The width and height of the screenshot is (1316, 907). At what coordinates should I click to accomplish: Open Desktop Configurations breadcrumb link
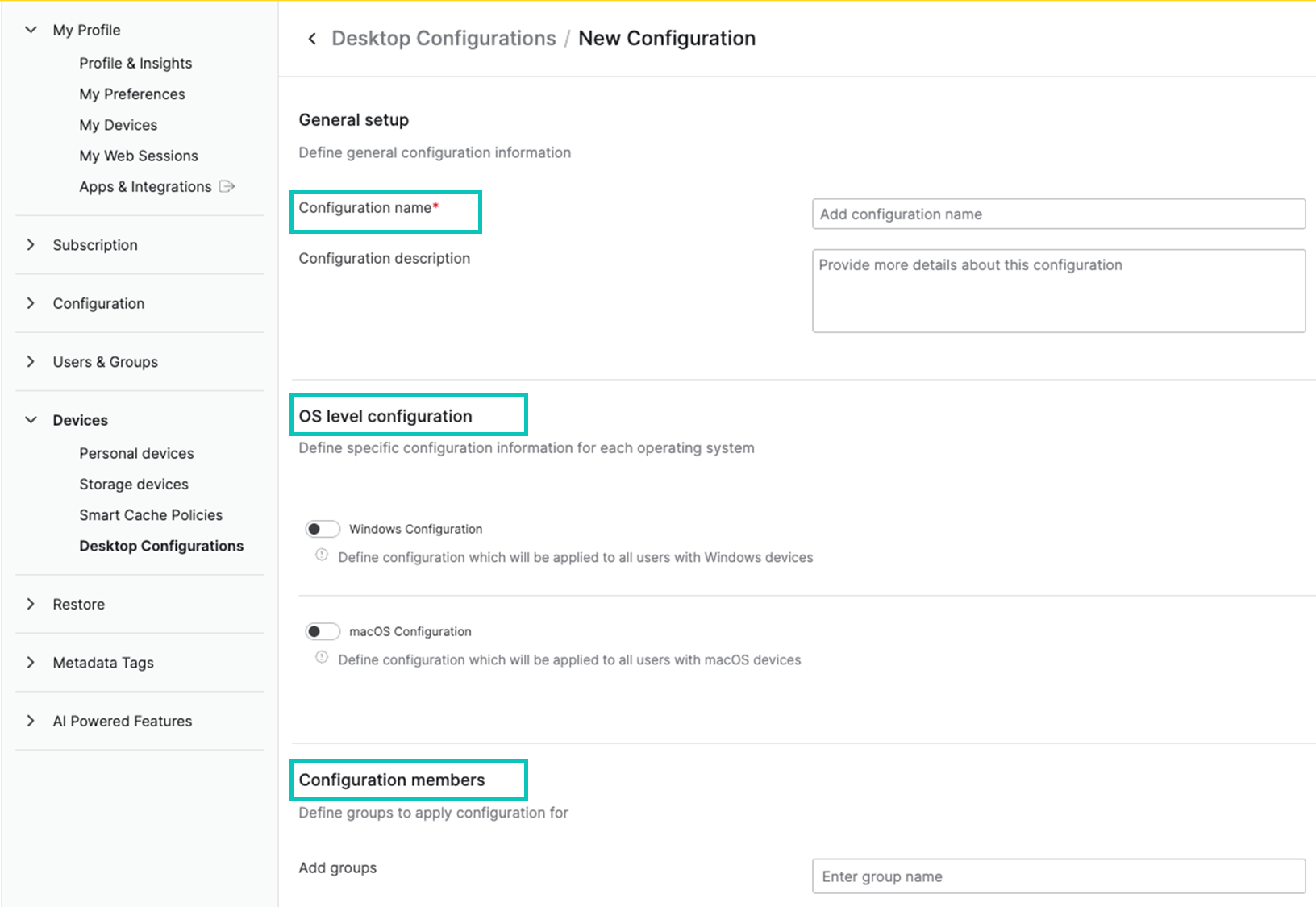pyautogui.click(x=444, y=38)
